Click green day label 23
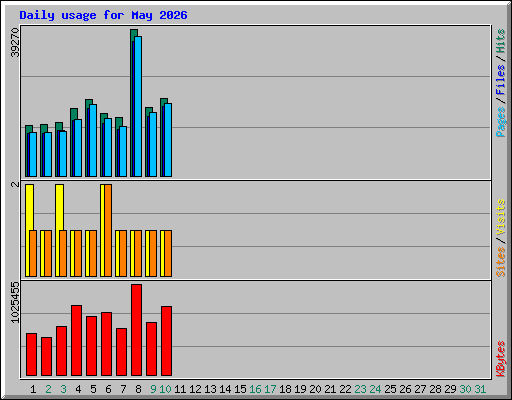The height and width of the screenshot is (400, 512). pyautogui.click(x=360, y=389)
